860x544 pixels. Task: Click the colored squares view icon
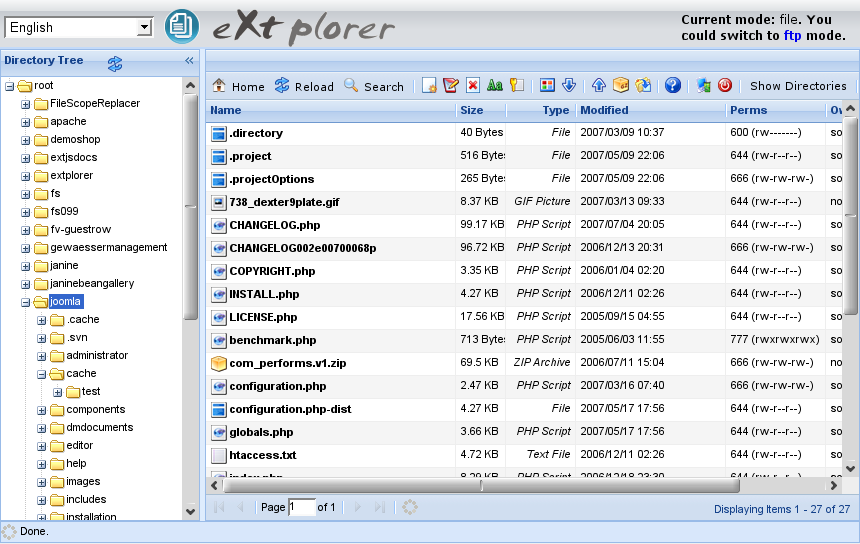tap(547, 86)
